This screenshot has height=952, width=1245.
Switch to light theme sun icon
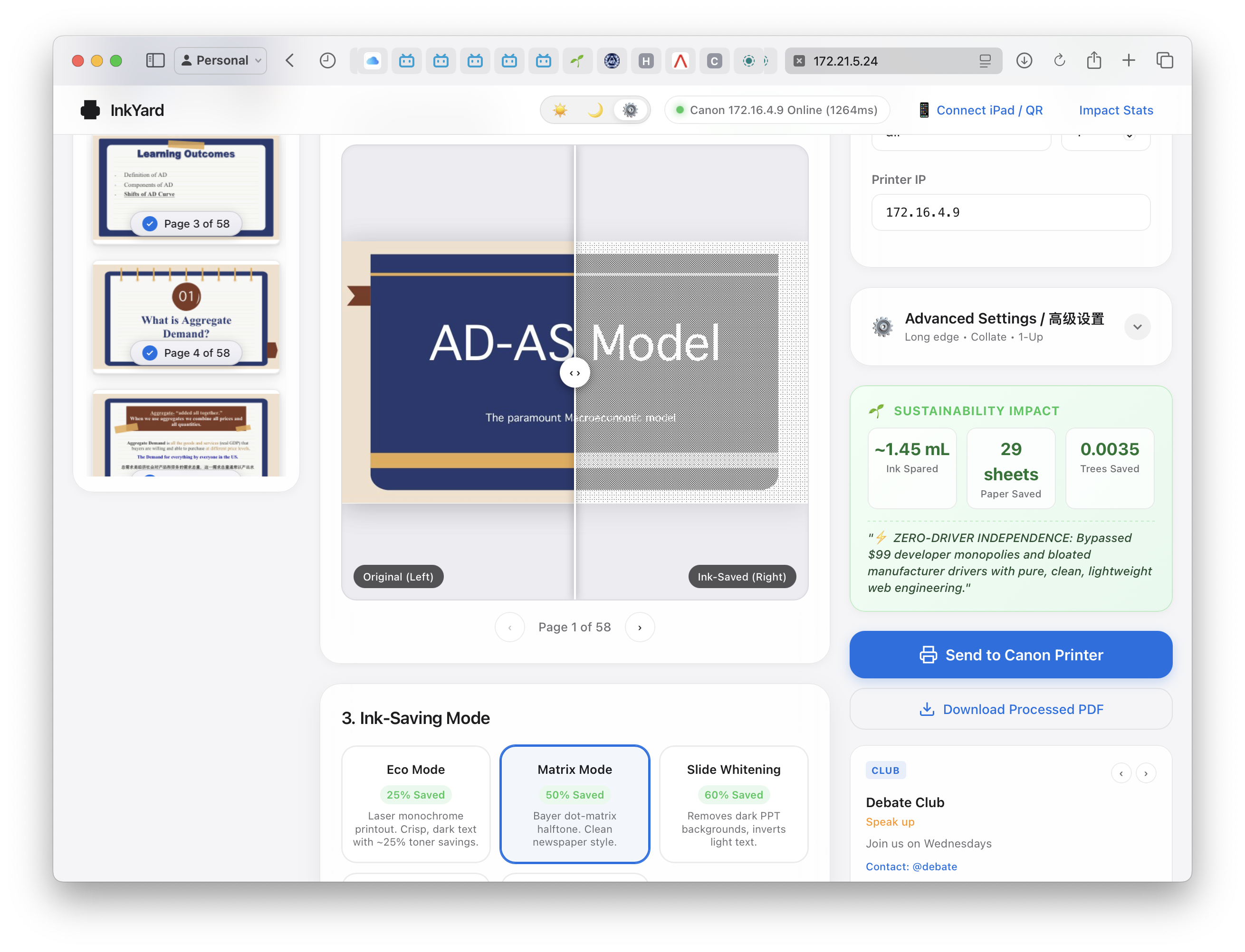(560, 110)
